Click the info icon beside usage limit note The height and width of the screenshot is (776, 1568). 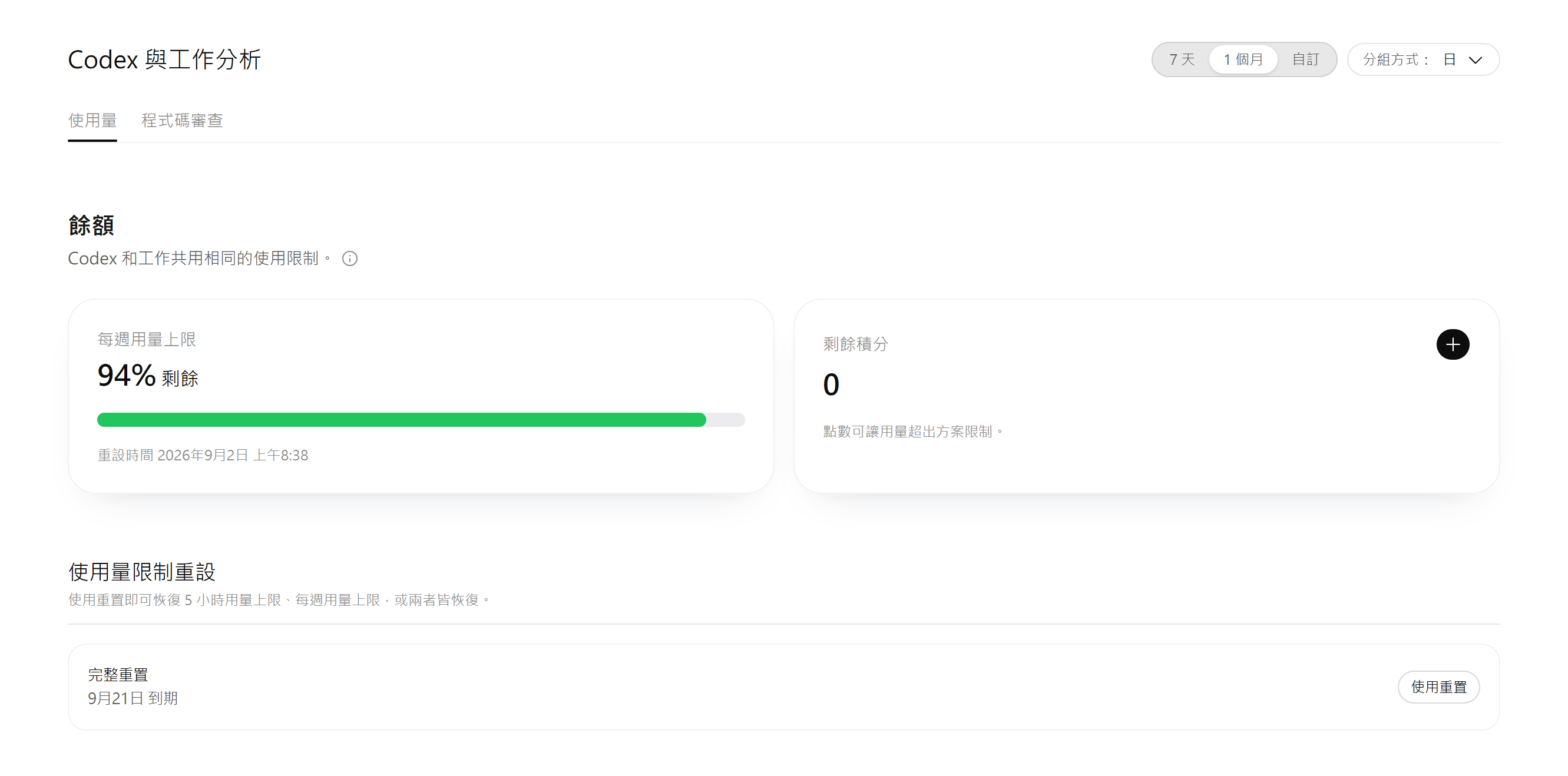[x=349, y=258]
